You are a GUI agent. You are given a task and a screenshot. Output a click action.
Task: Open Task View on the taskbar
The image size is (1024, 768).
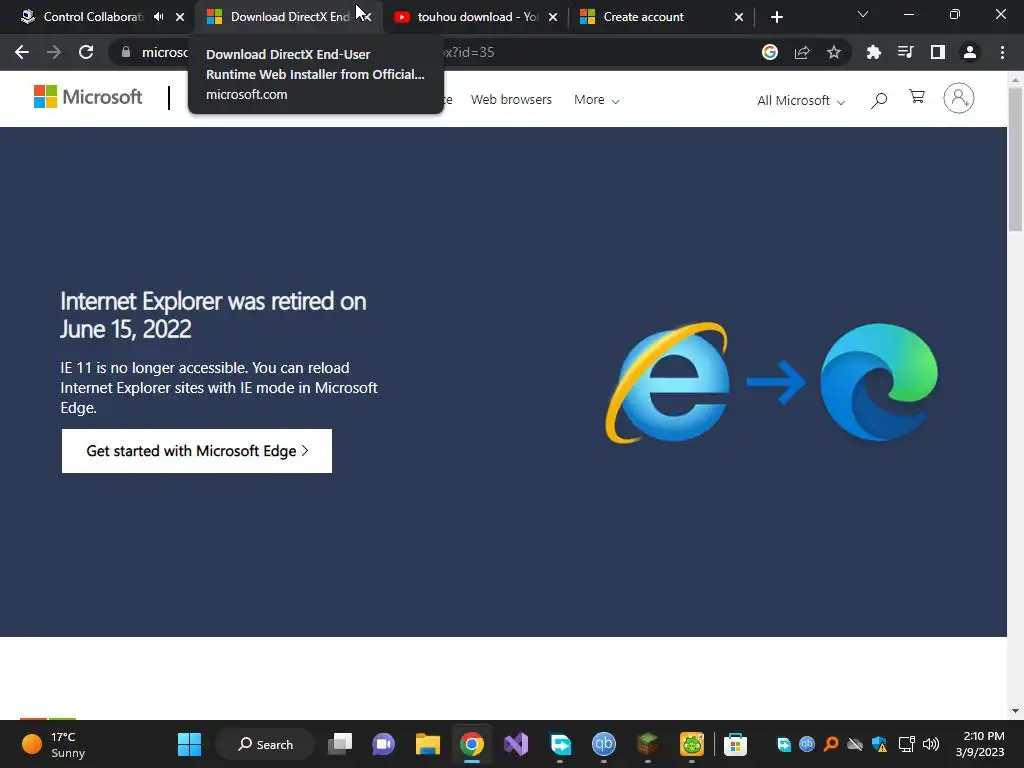340,744
